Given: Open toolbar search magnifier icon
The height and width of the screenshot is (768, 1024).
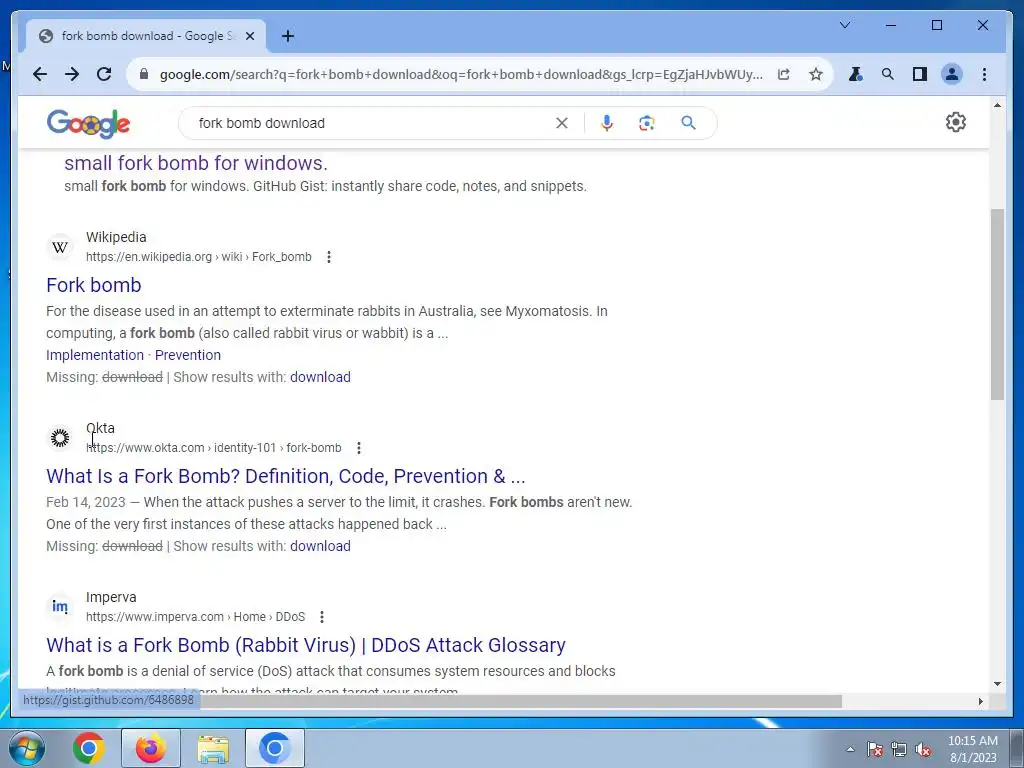Looking at the screenshot, I should [x=888, y=74].
